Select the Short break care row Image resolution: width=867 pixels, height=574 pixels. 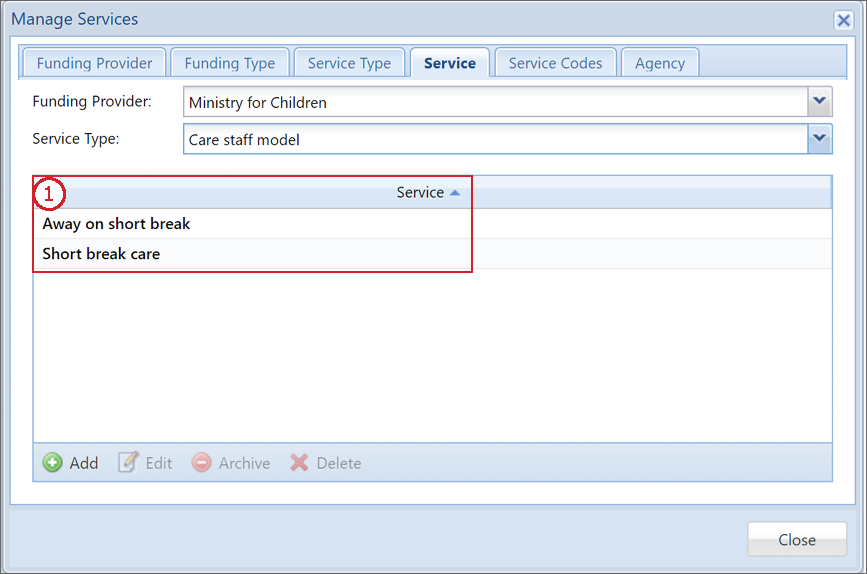coord(432,254)
